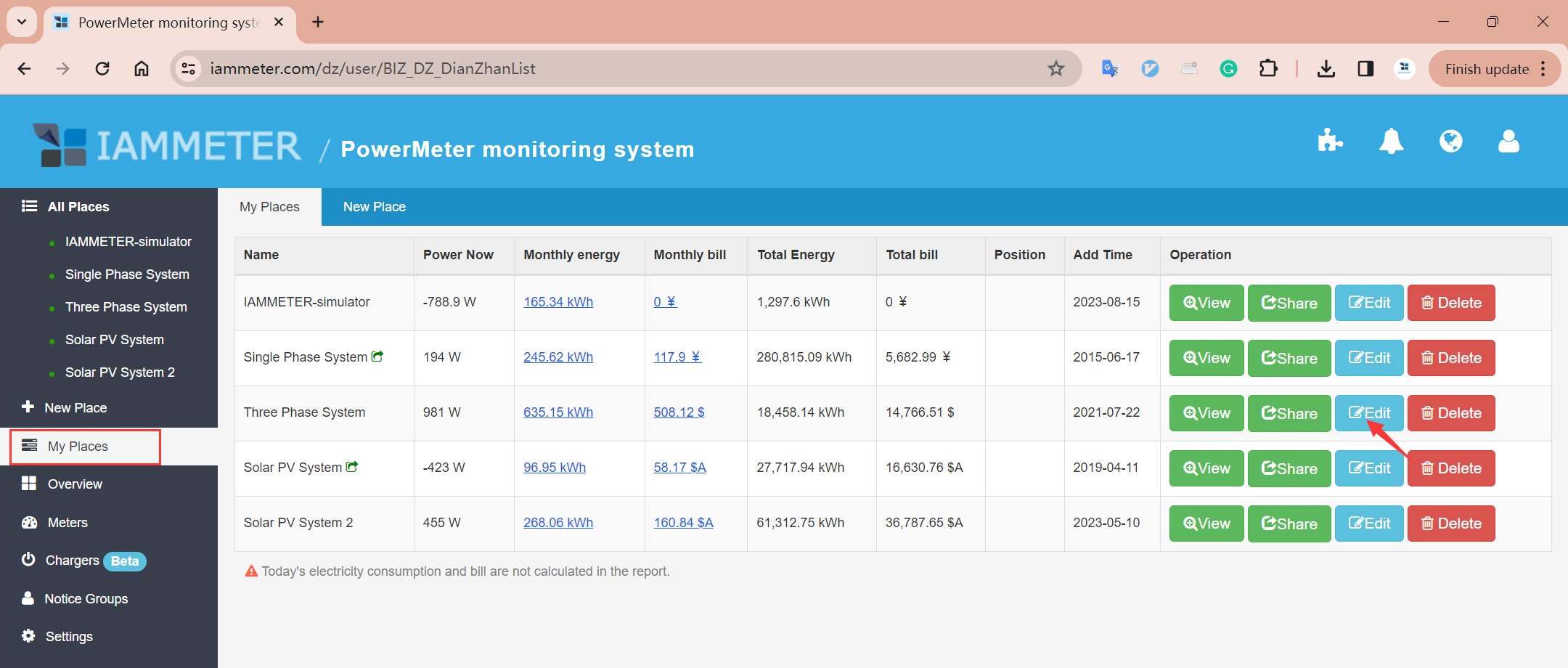Open Chrome menu via three-dot button

[1543, 68]
